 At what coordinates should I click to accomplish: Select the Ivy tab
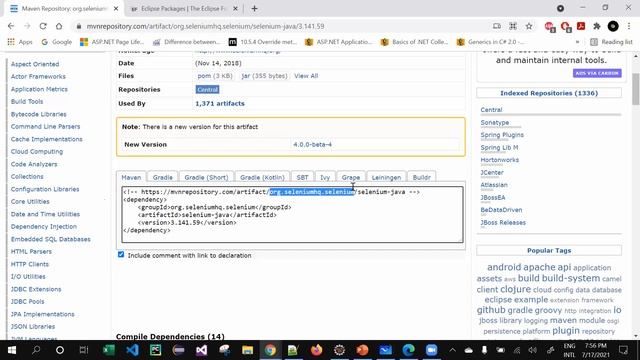pos(325,177)
